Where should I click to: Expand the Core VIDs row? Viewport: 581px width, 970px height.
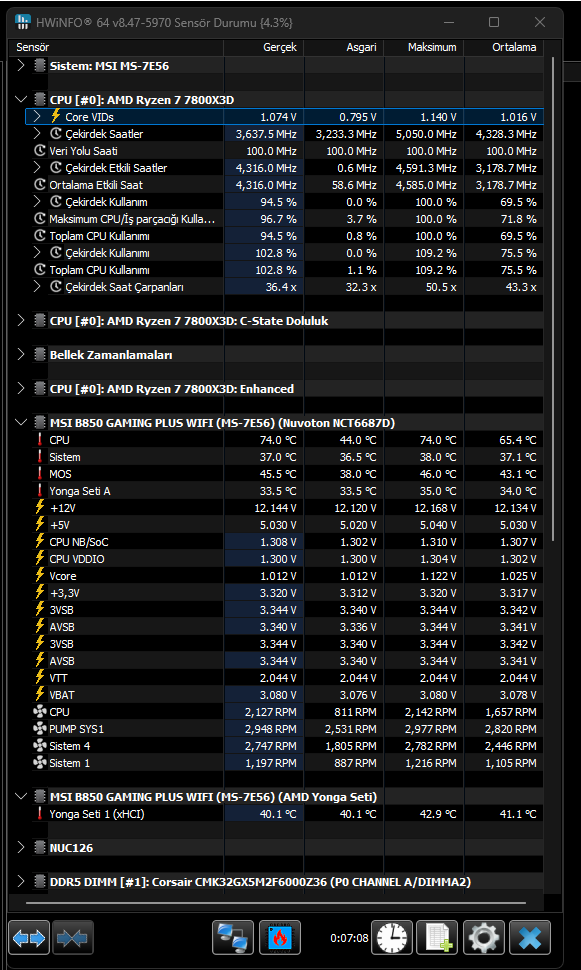tap(37, 116)
